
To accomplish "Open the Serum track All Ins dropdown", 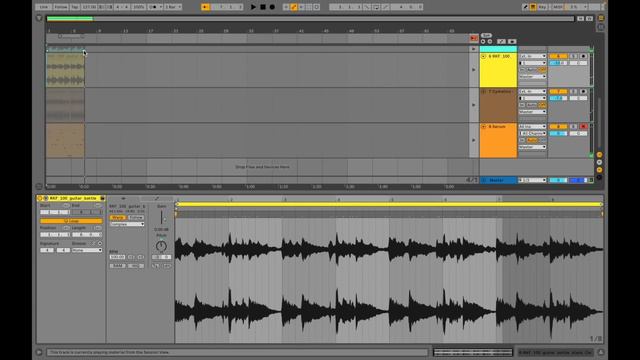I will click(x=532, y=127).
